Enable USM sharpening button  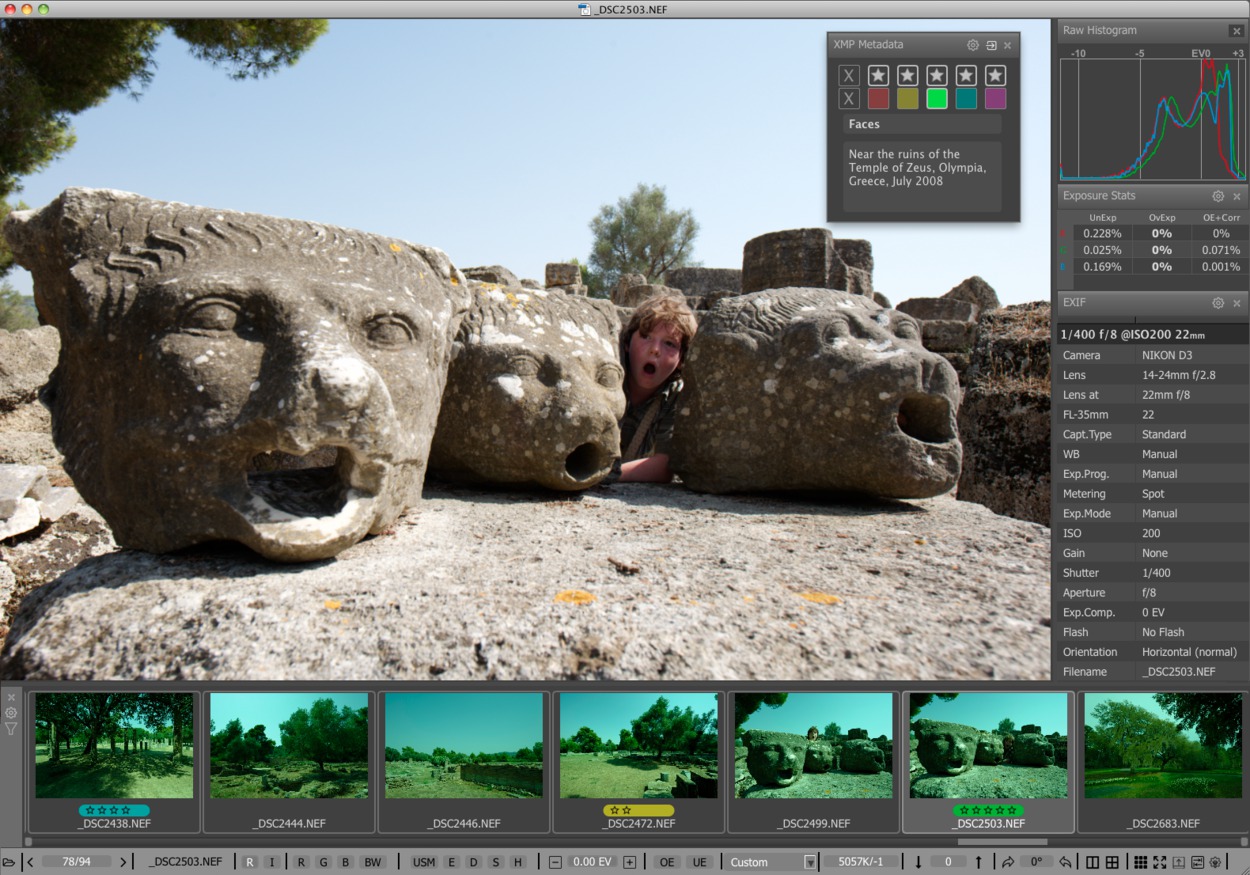click(424, 862)
